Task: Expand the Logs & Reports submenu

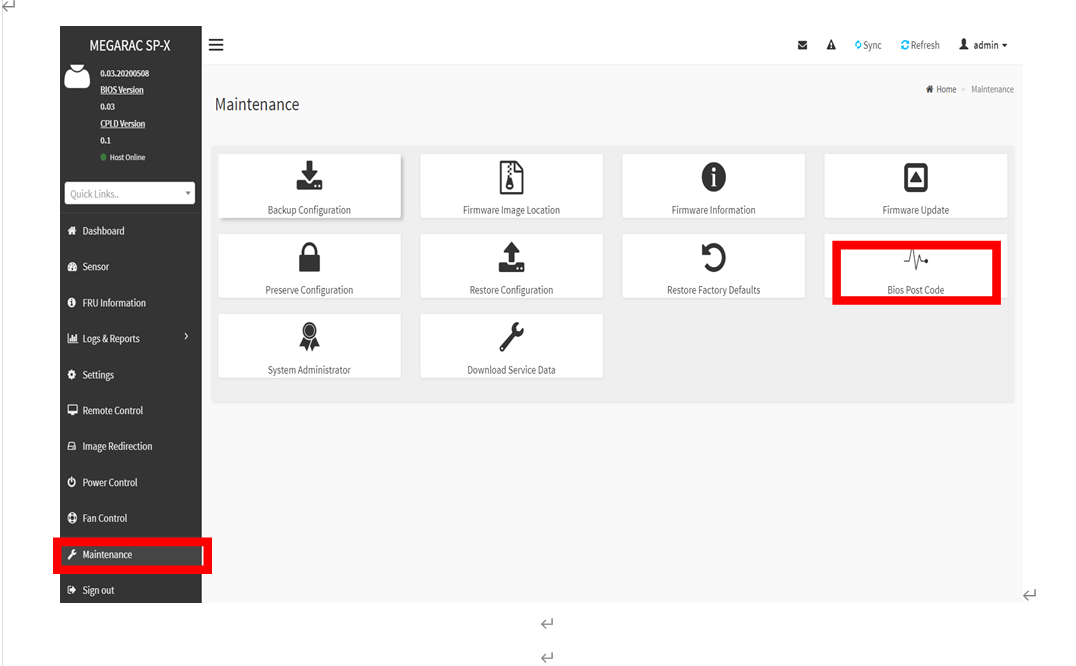Action: [129, 338]
